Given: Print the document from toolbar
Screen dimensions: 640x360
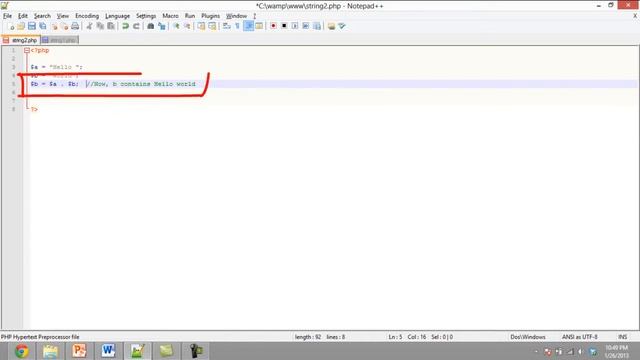Looking at the screenshot, I should pos(75,26).
